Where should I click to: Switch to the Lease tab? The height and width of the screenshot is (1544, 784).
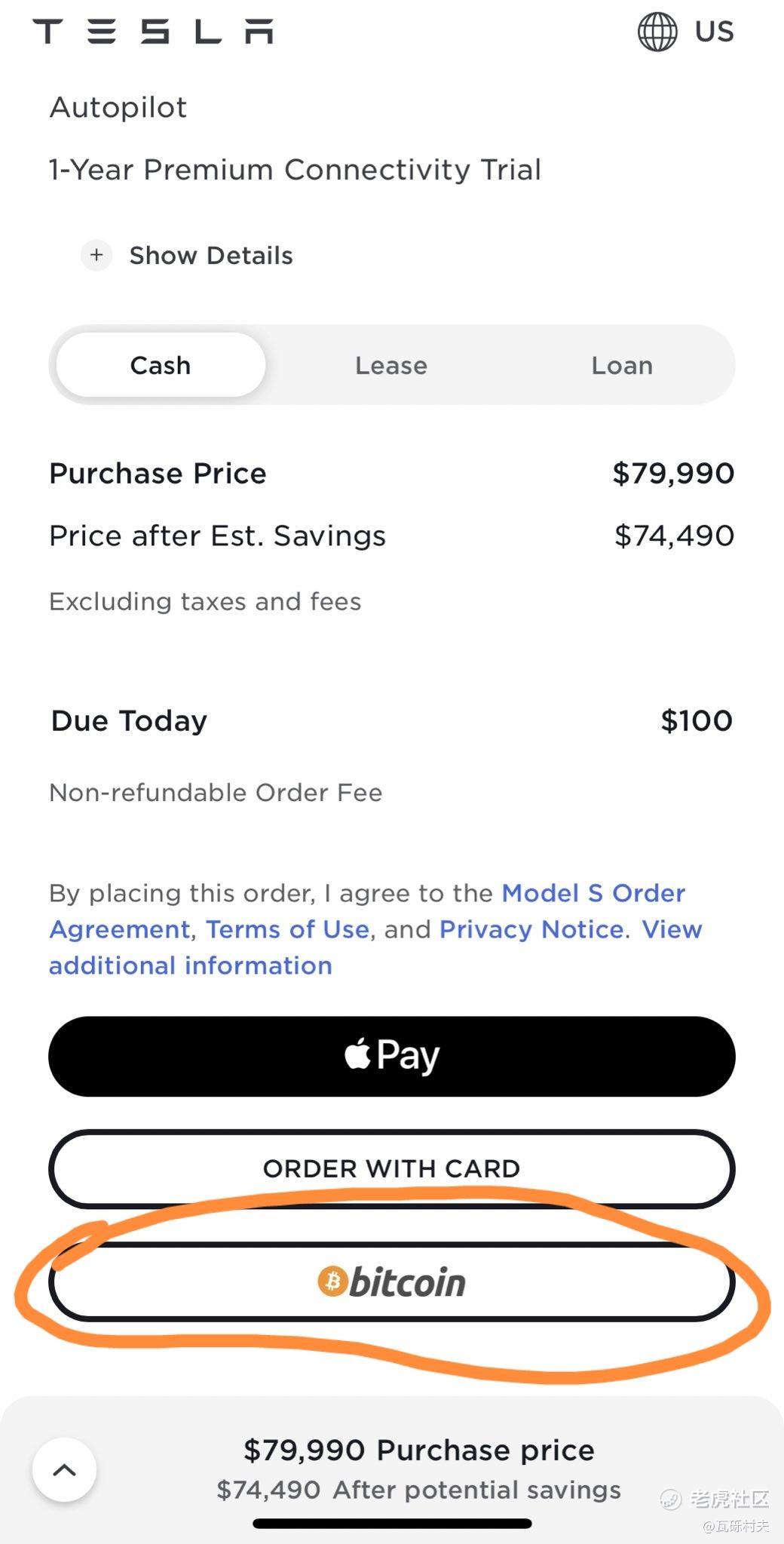pyautogui.click(x=391, y=365)
